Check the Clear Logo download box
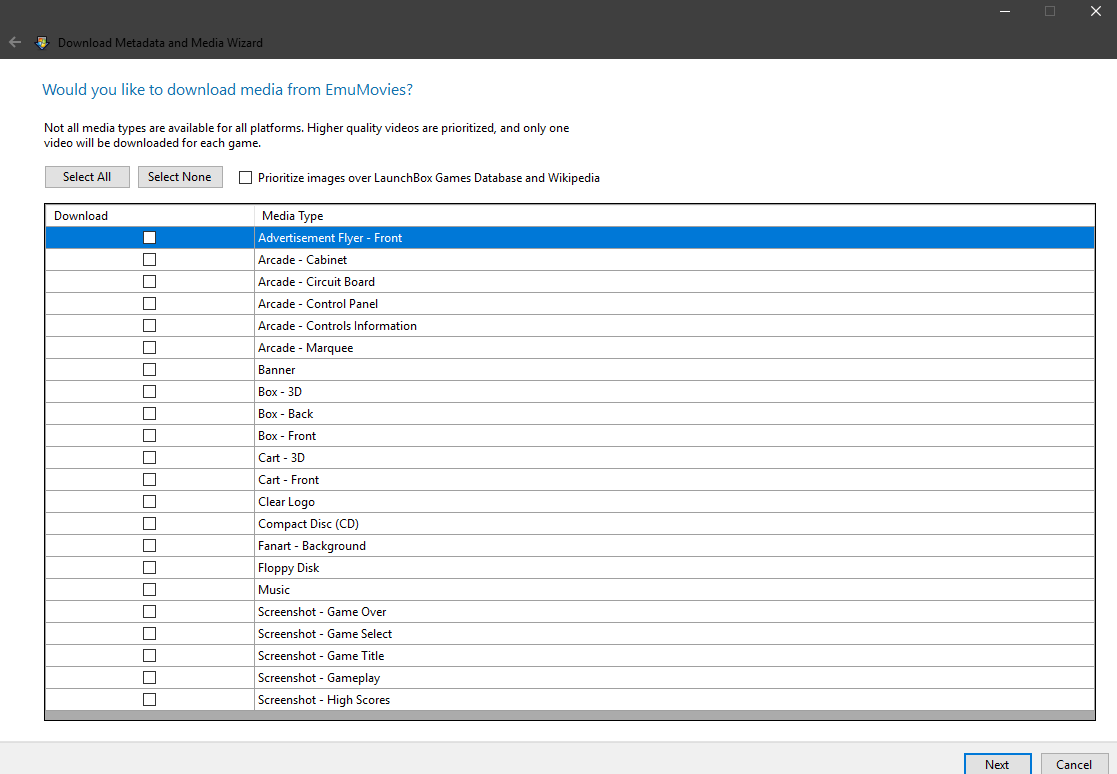Image resolution: width=1117 pixels, height=774 pixels. 150,502
